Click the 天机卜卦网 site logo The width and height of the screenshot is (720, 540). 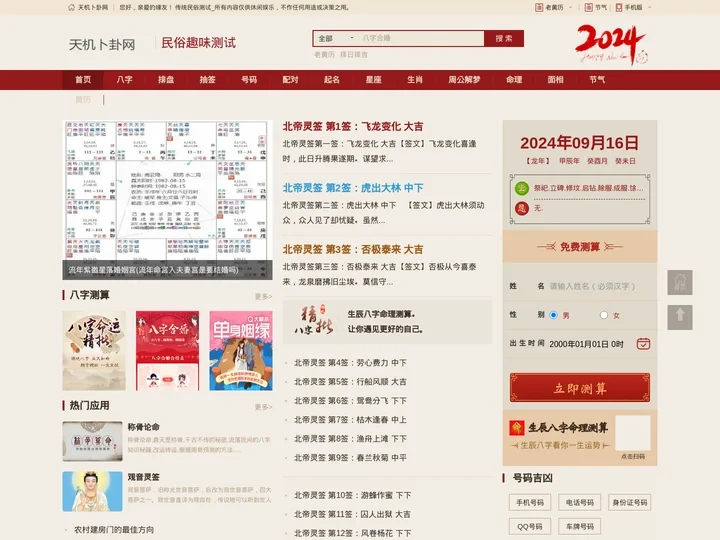pos(102,45)
